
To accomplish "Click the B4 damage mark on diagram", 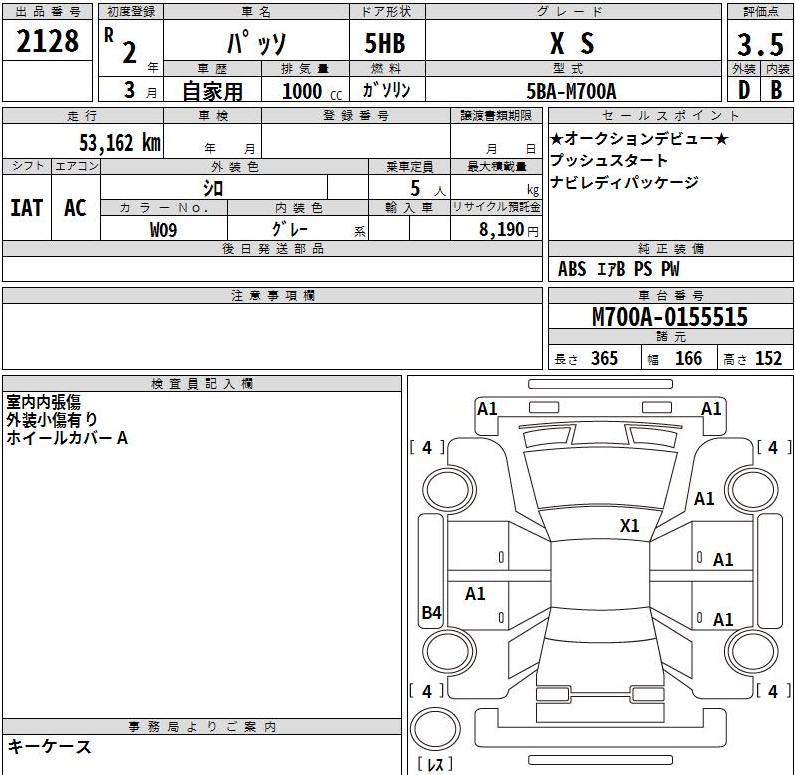I will (431, 613).
